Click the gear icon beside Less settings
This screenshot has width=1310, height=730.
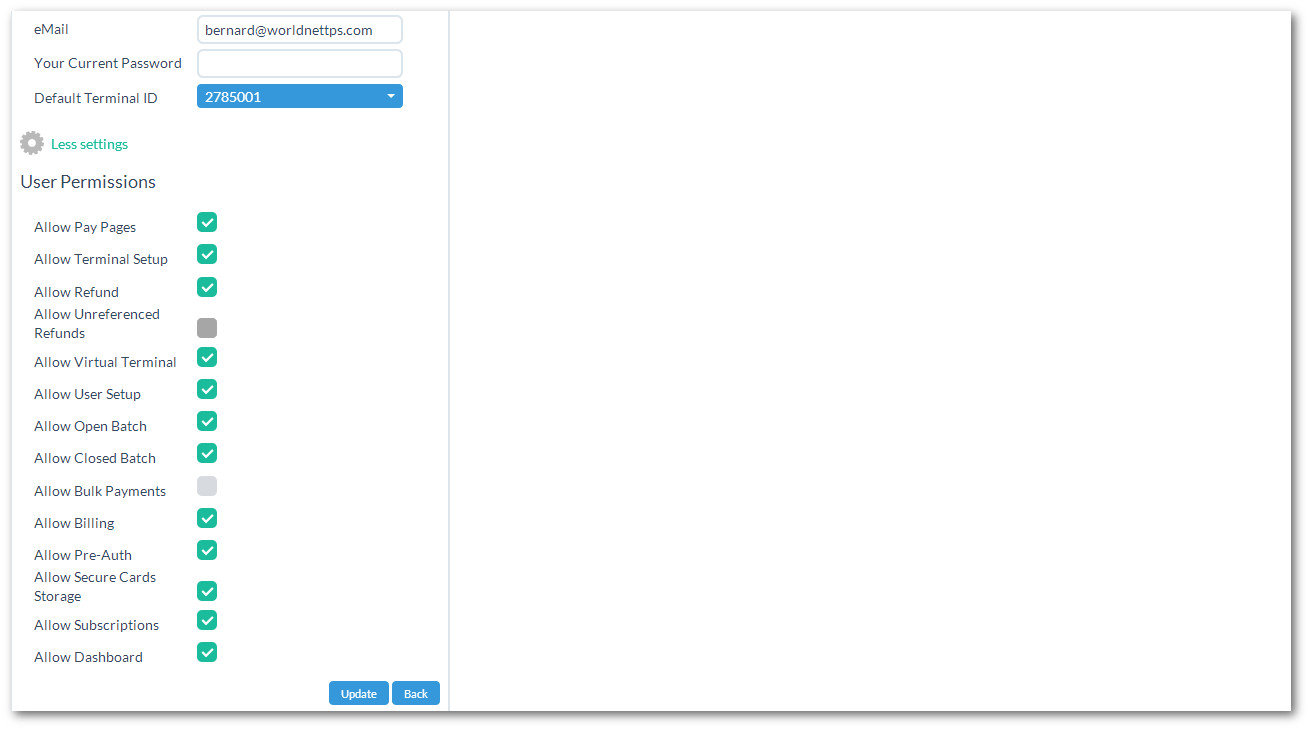click(32, 143)
